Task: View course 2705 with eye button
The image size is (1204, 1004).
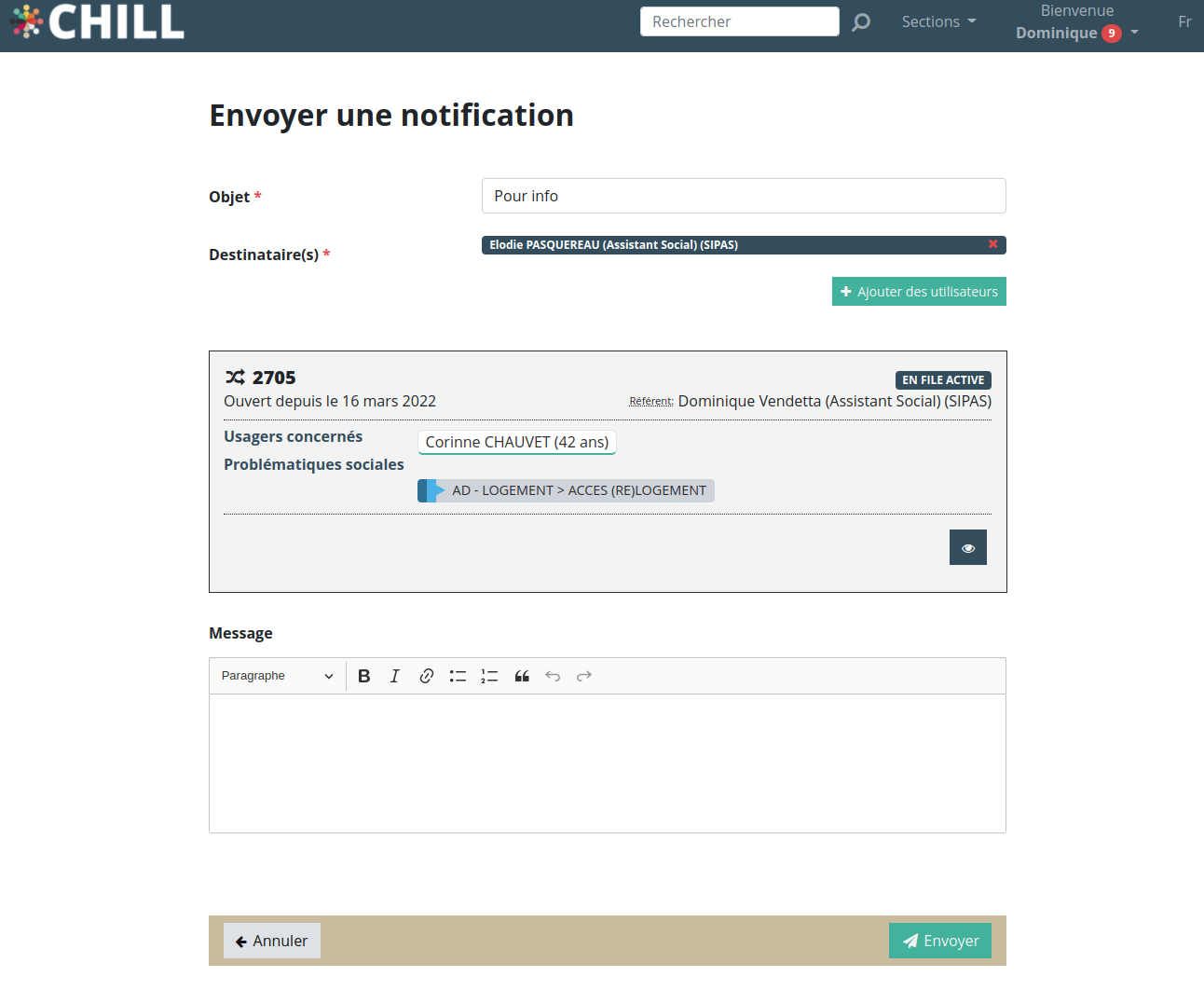Action: (967, 547)
